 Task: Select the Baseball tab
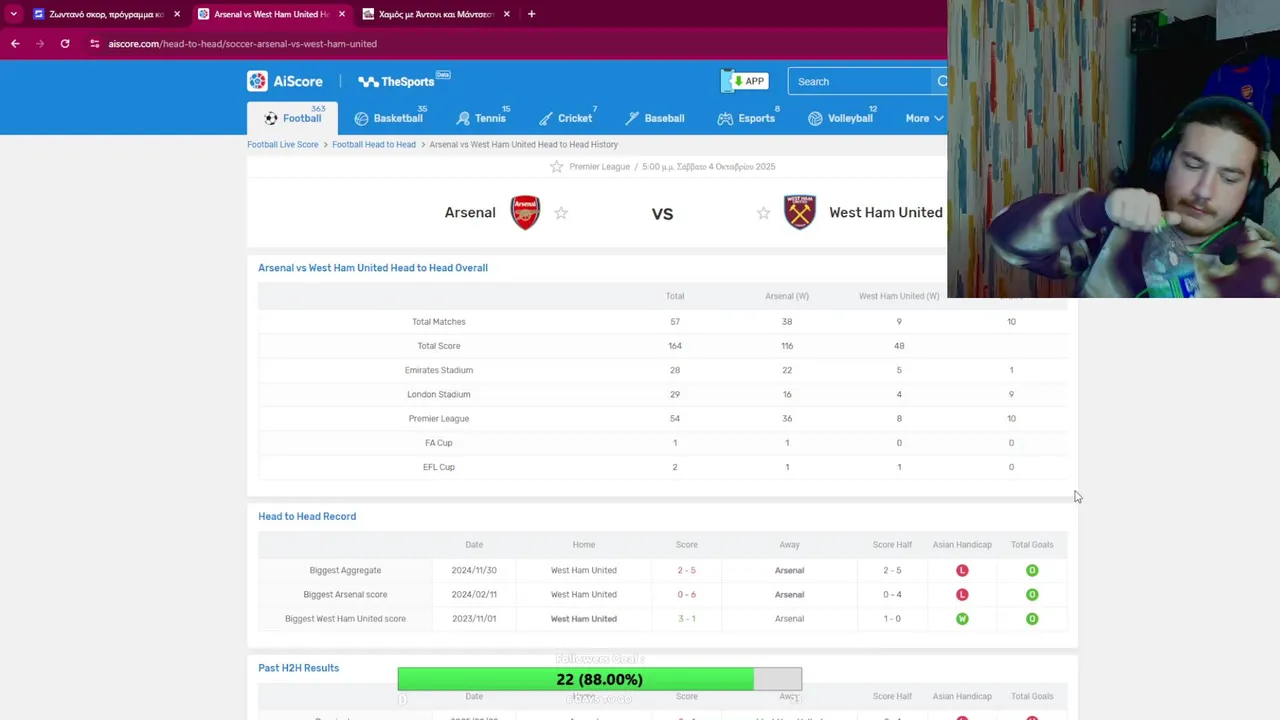[x=655, y=118]
